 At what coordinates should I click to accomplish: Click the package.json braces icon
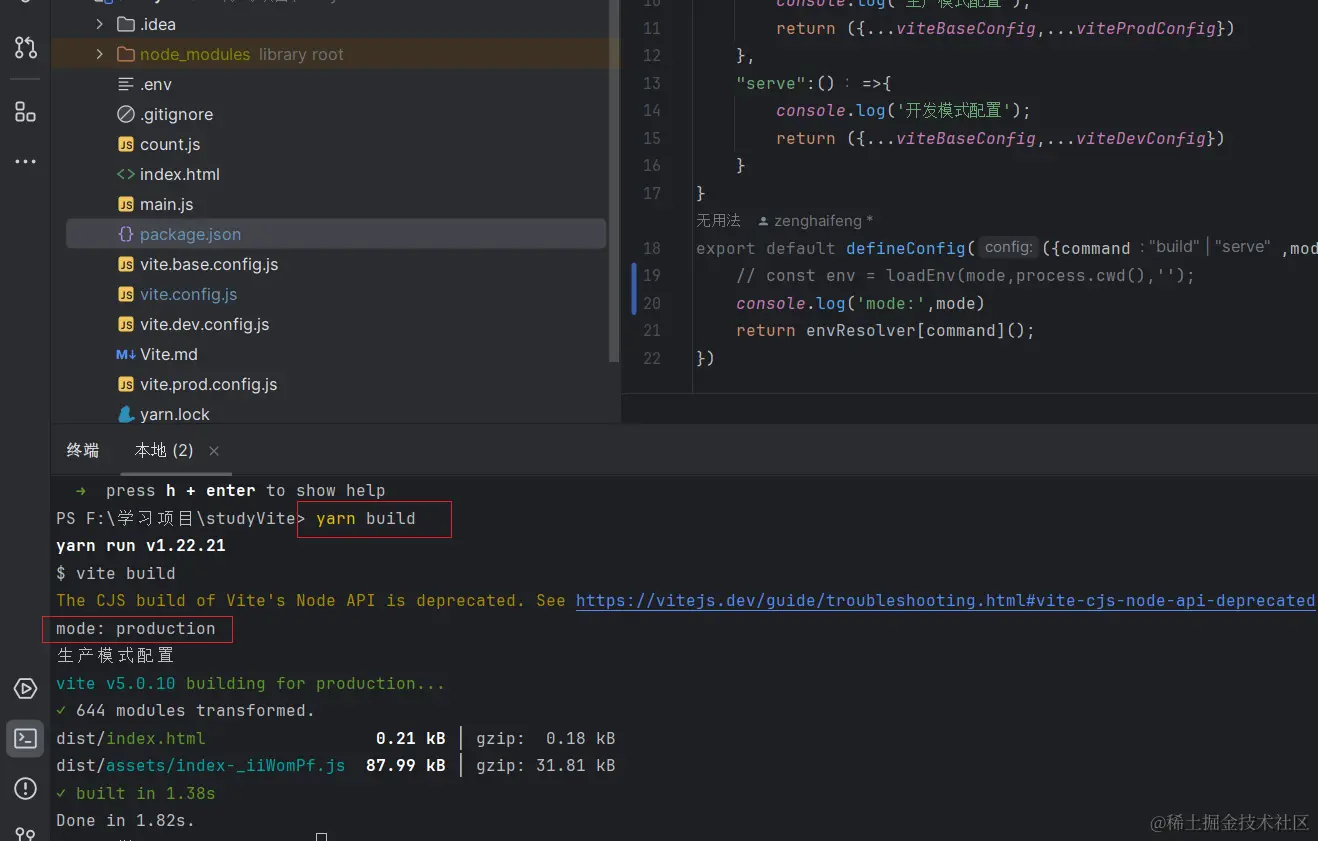point(126,234)
